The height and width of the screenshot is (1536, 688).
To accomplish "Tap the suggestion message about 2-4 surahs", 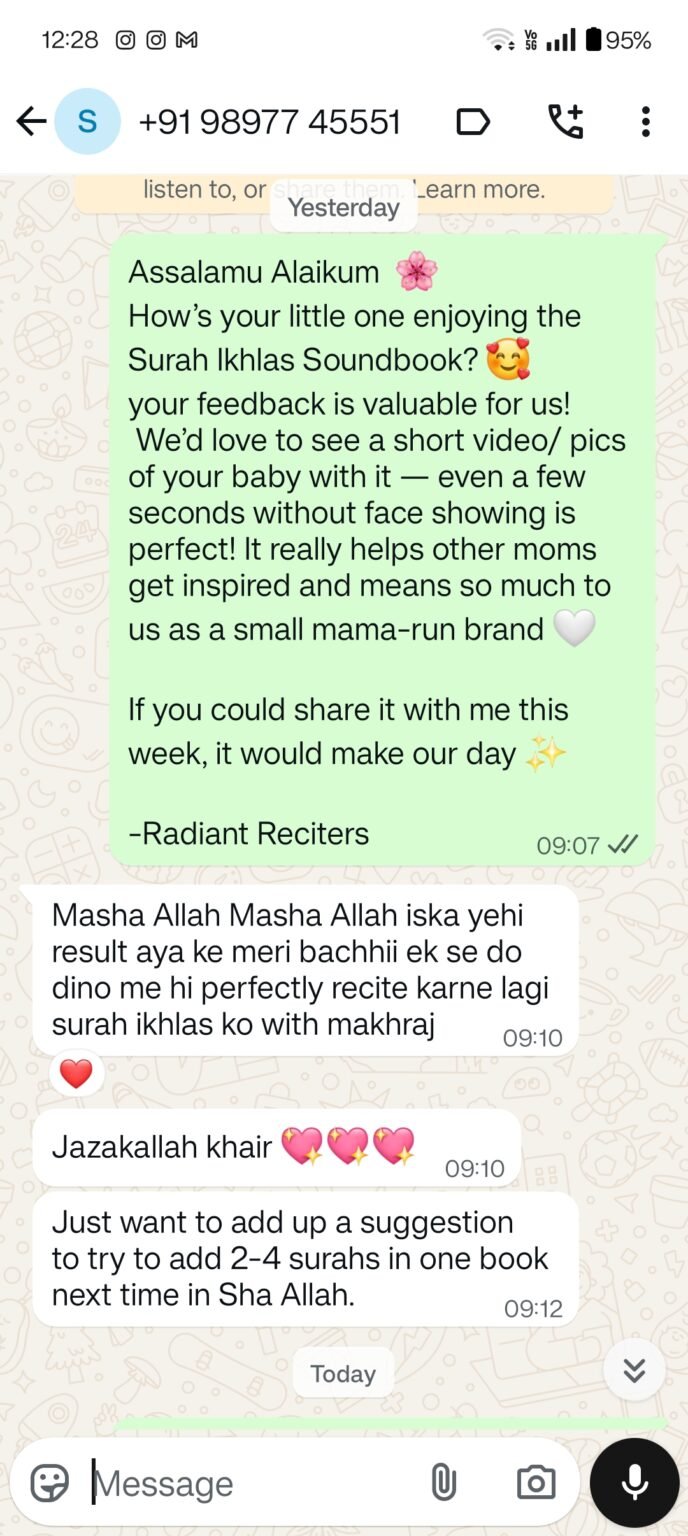I will coord(306,1259).
